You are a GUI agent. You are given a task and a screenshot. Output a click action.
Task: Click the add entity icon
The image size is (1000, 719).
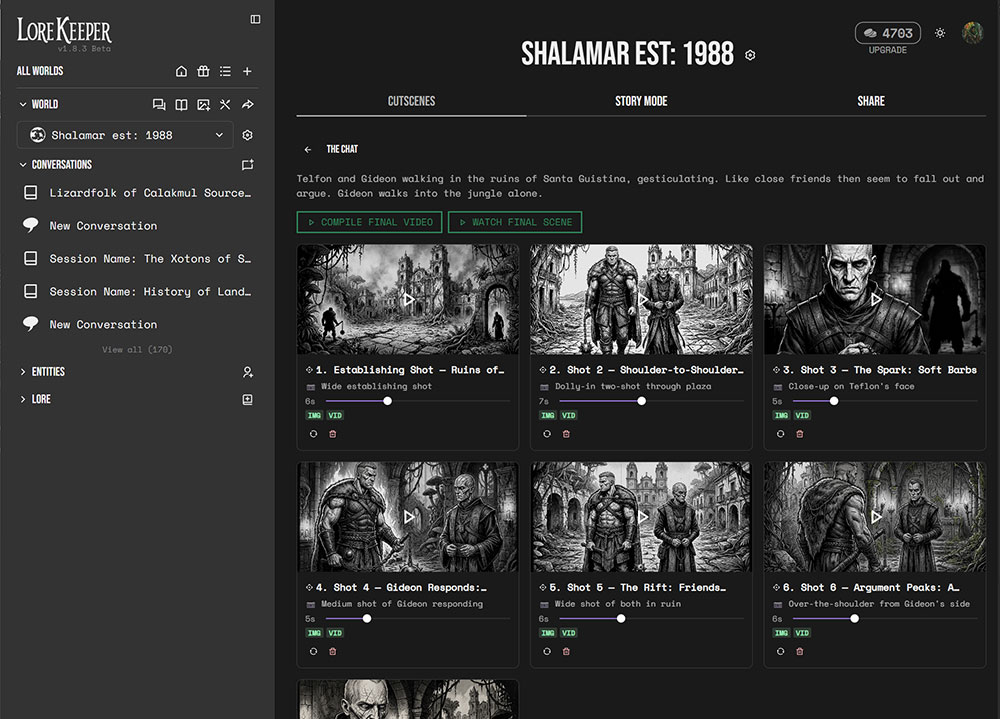(x=247, y=372)
